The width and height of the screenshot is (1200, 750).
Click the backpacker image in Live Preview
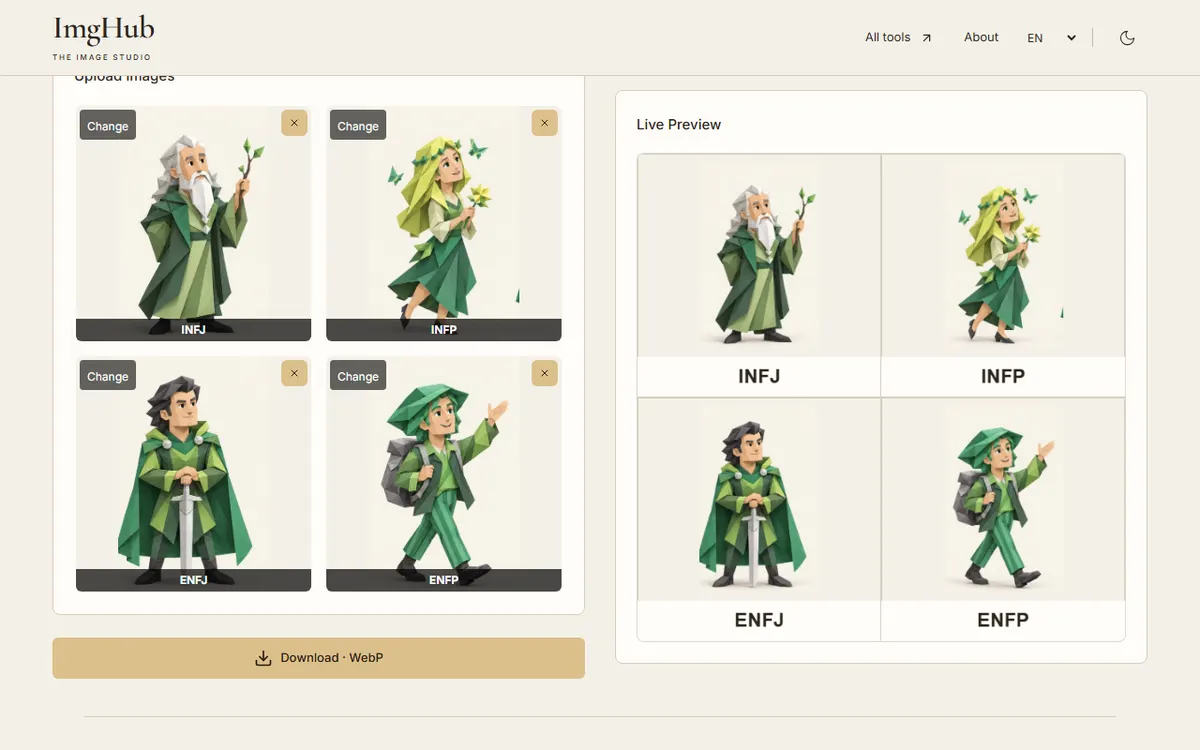(x=1003, y=500)
